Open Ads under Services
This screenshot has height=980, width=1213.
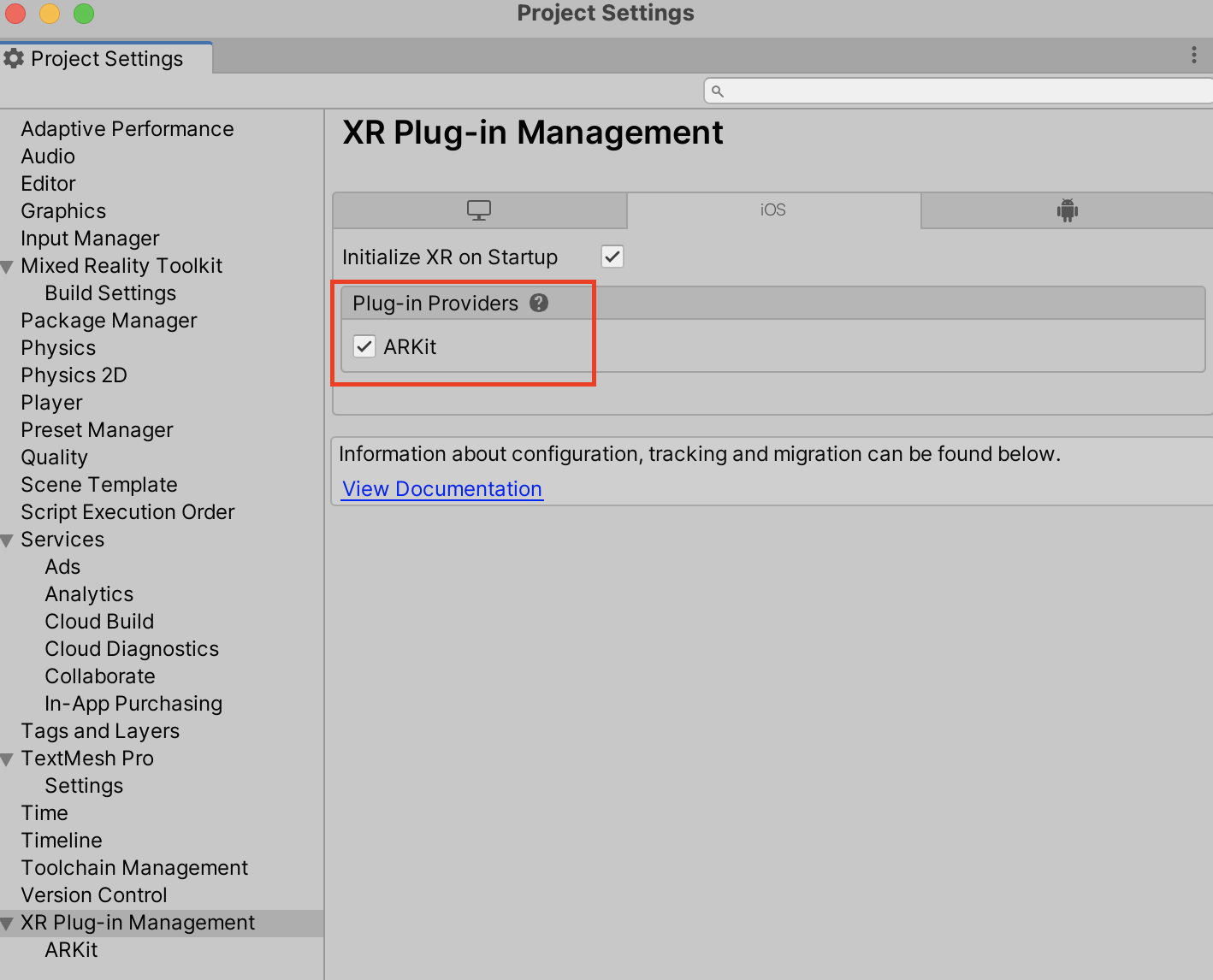pyautogui.click(x=62, y=567)
